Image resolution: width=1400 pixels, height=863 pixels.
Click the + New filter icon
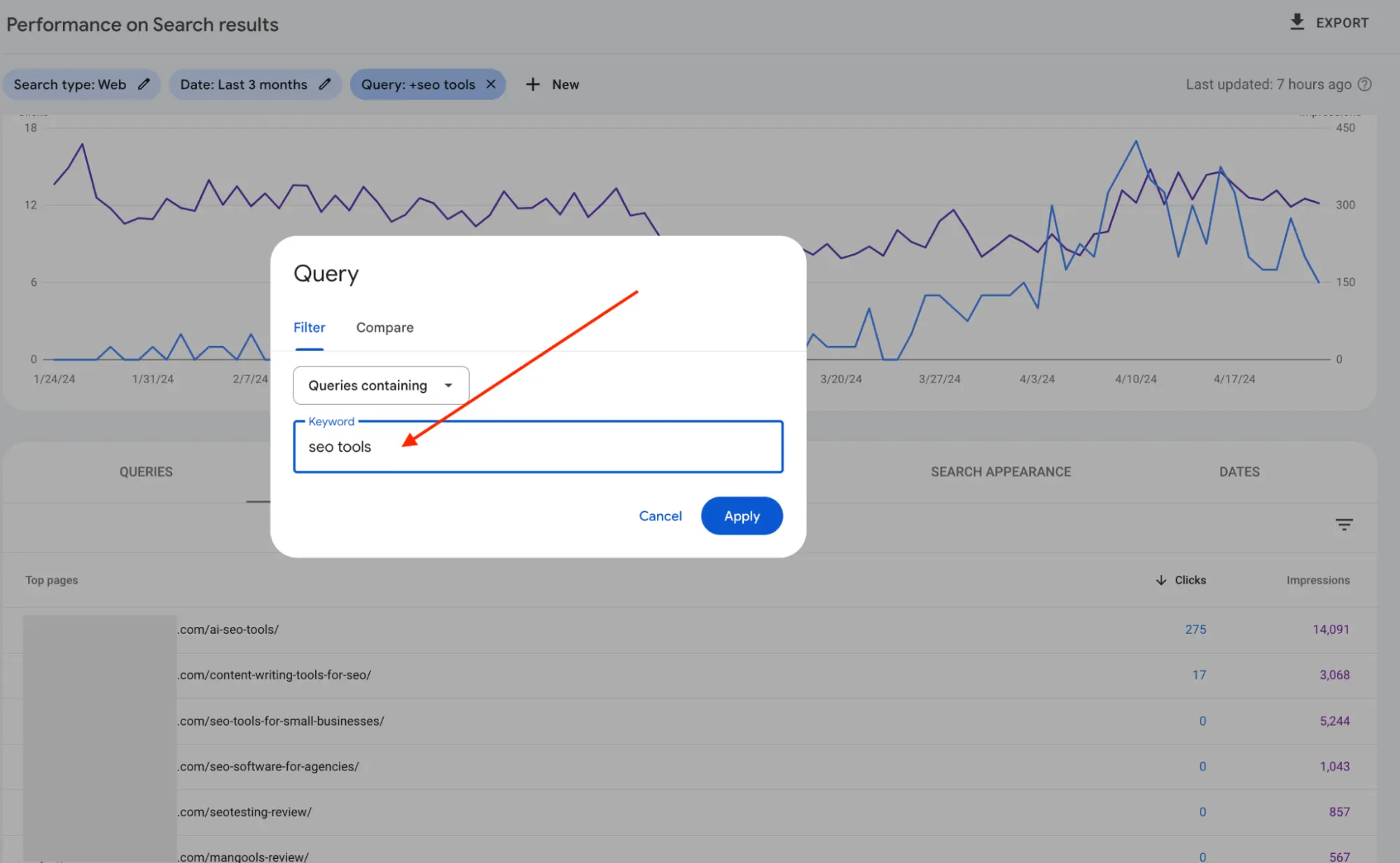click(551, 84)
